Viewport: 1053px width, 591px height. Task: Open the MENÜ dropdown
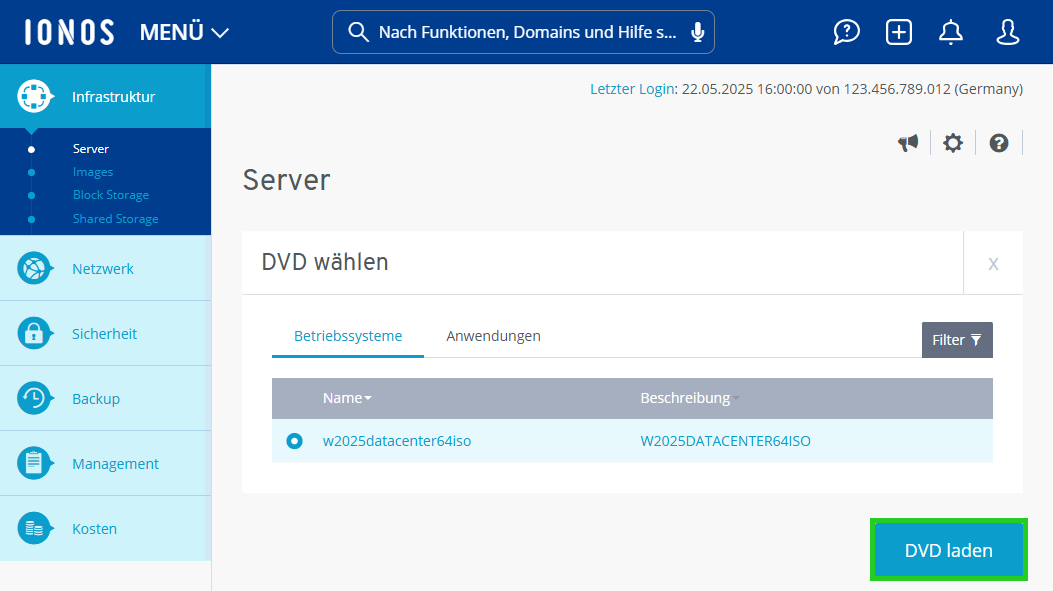(184, 31)
